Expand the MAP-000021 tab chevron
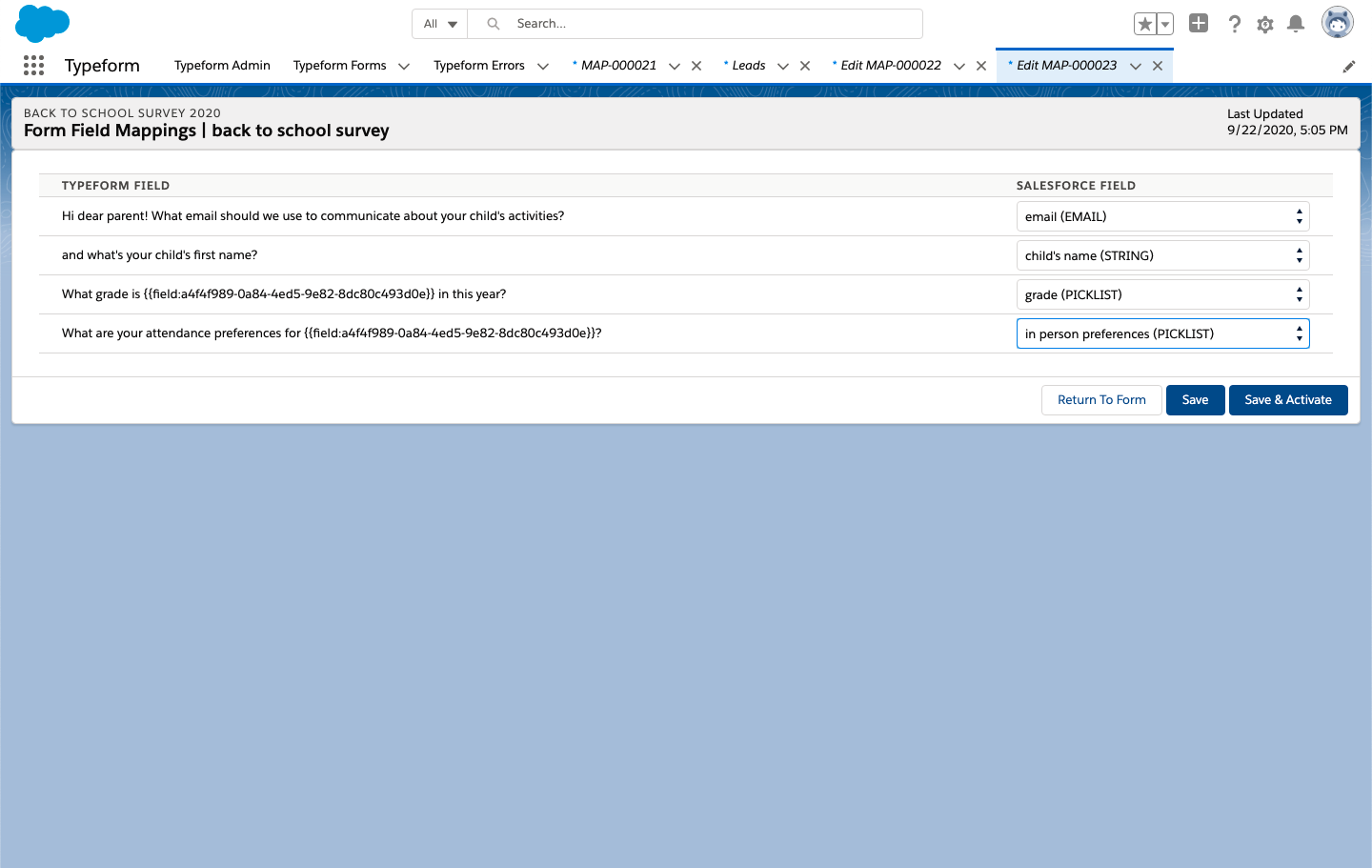The width and height of the screenshot is (1372, 868). click(x=675, y=66)
